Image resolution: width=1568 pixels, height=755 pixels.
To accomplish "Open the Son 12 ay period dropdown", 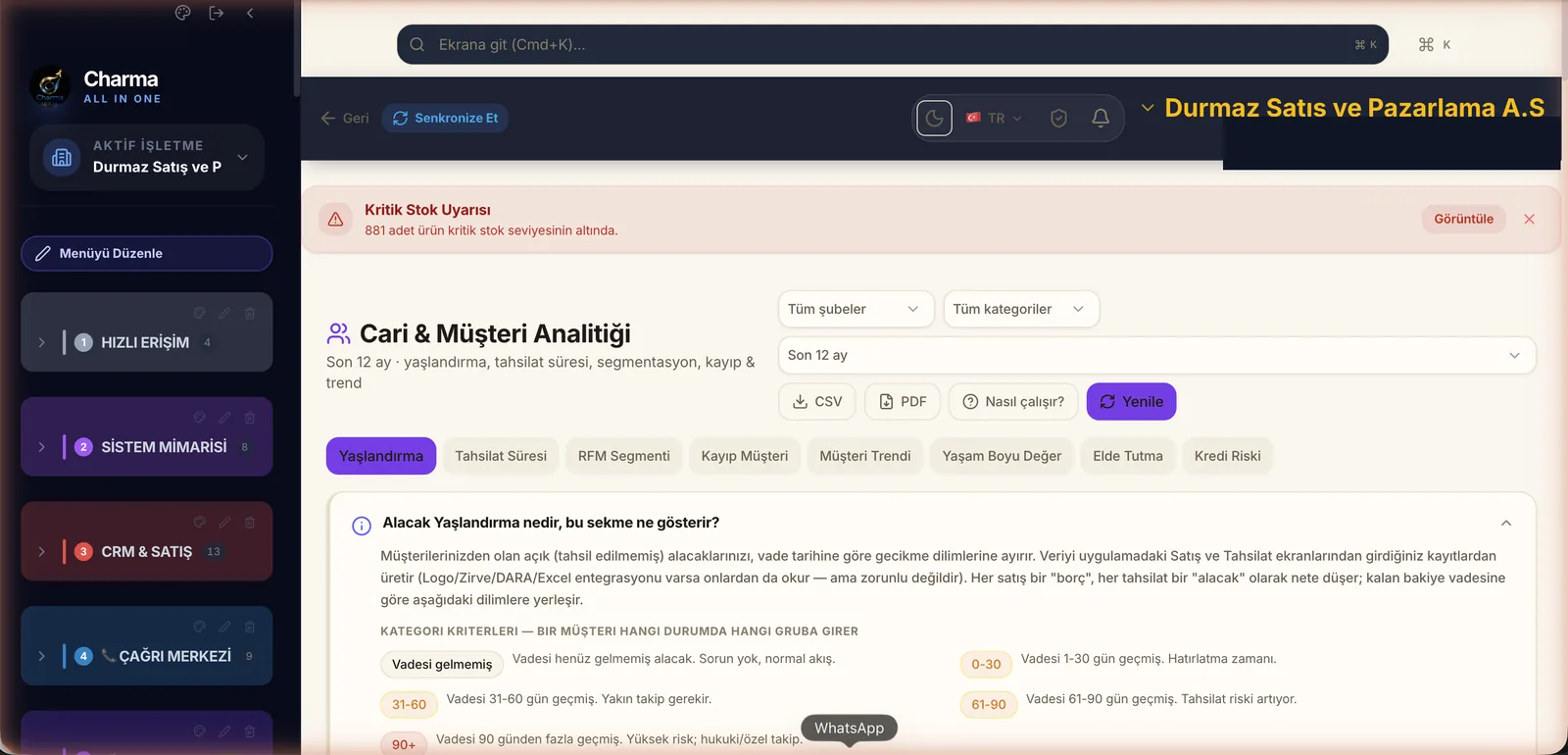I will [x=1156, y=355].
